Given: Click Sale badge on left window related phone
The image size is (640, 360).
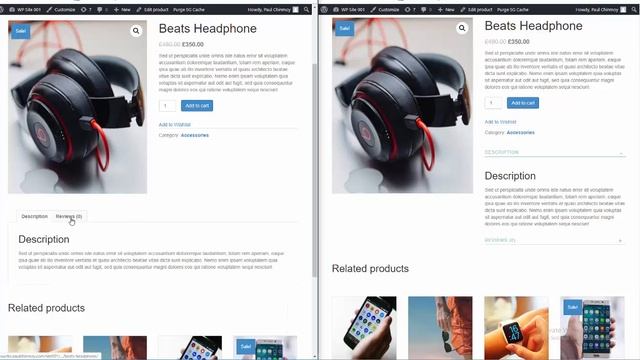Looking at the screenshot, I should (x=246, y=347).
